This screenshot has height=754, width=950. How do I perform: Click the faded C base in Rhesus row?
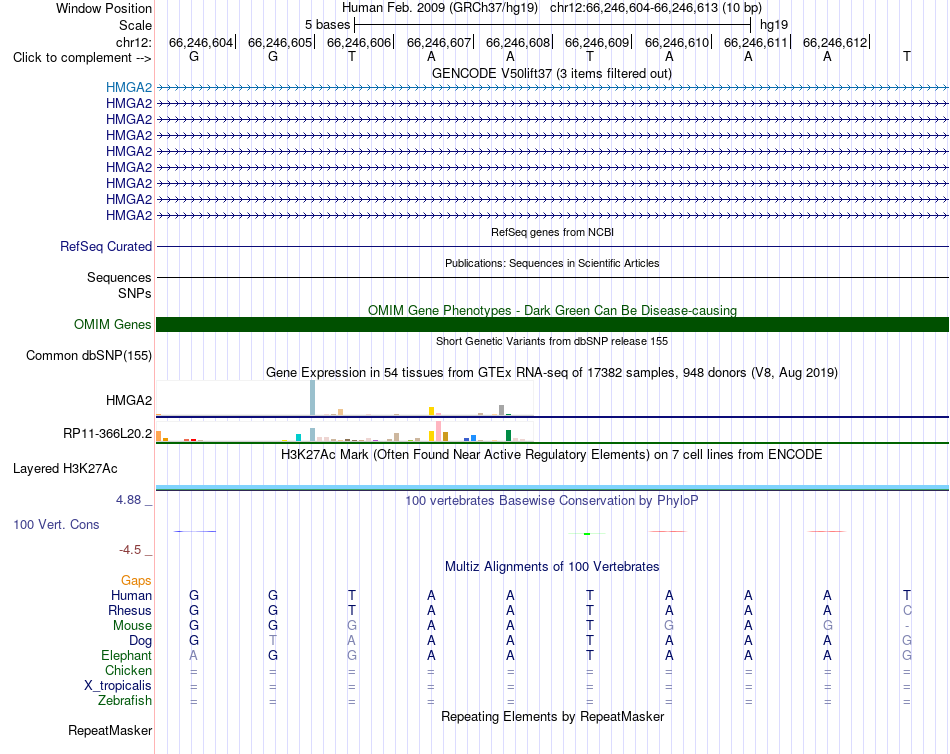tap(907, 610)
